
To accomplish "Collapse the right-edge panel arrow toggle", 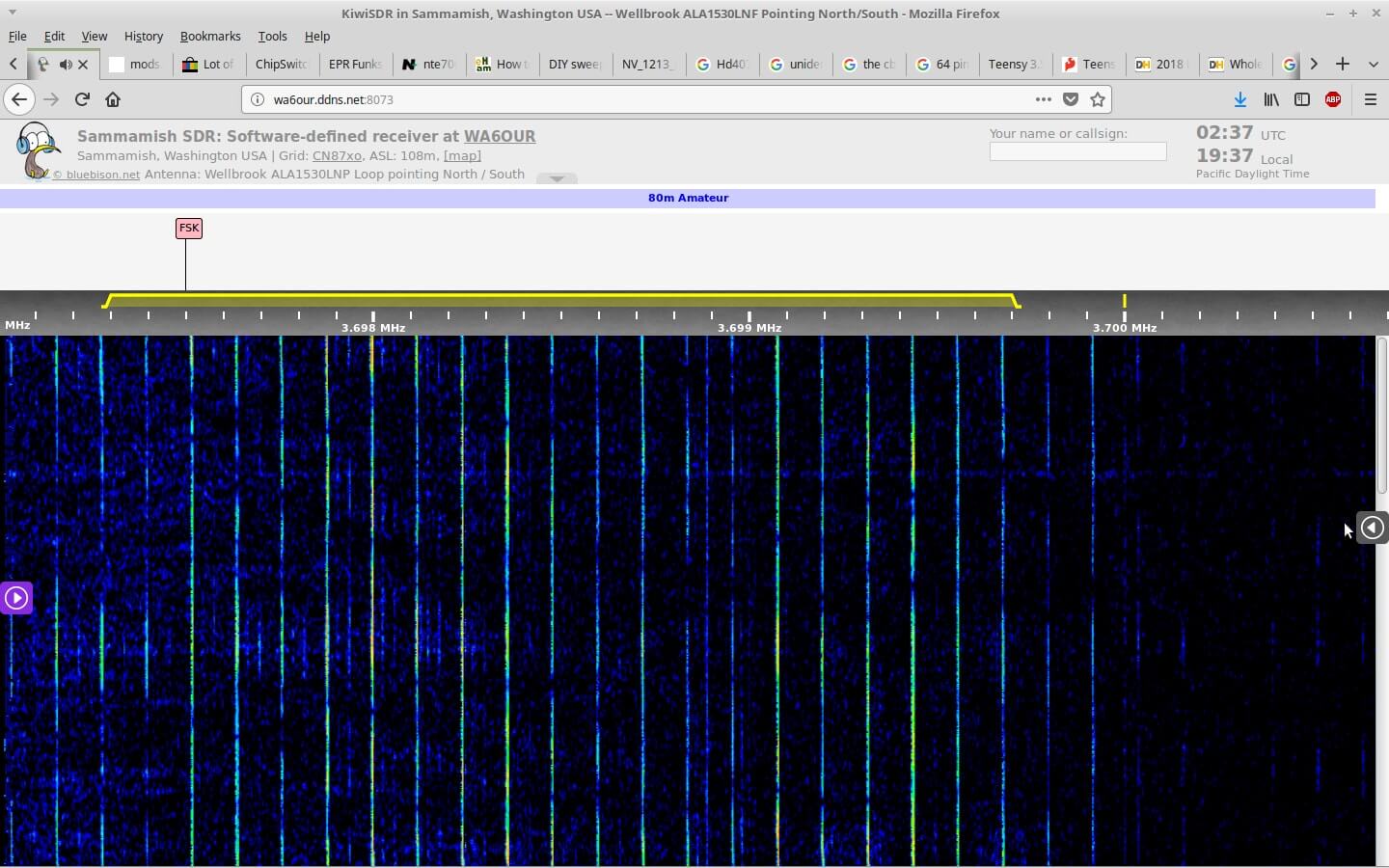I will [1373, 528].
